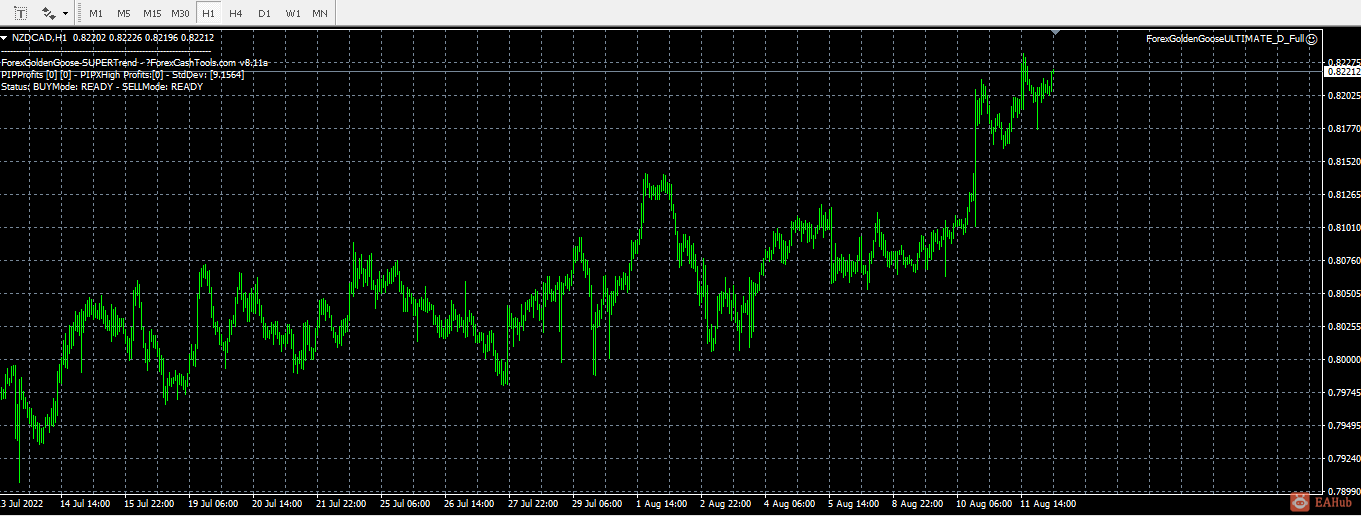1361x517 pixels.
Task: Switch chart to M5 timeframe
Action: (x=123, y=13)
